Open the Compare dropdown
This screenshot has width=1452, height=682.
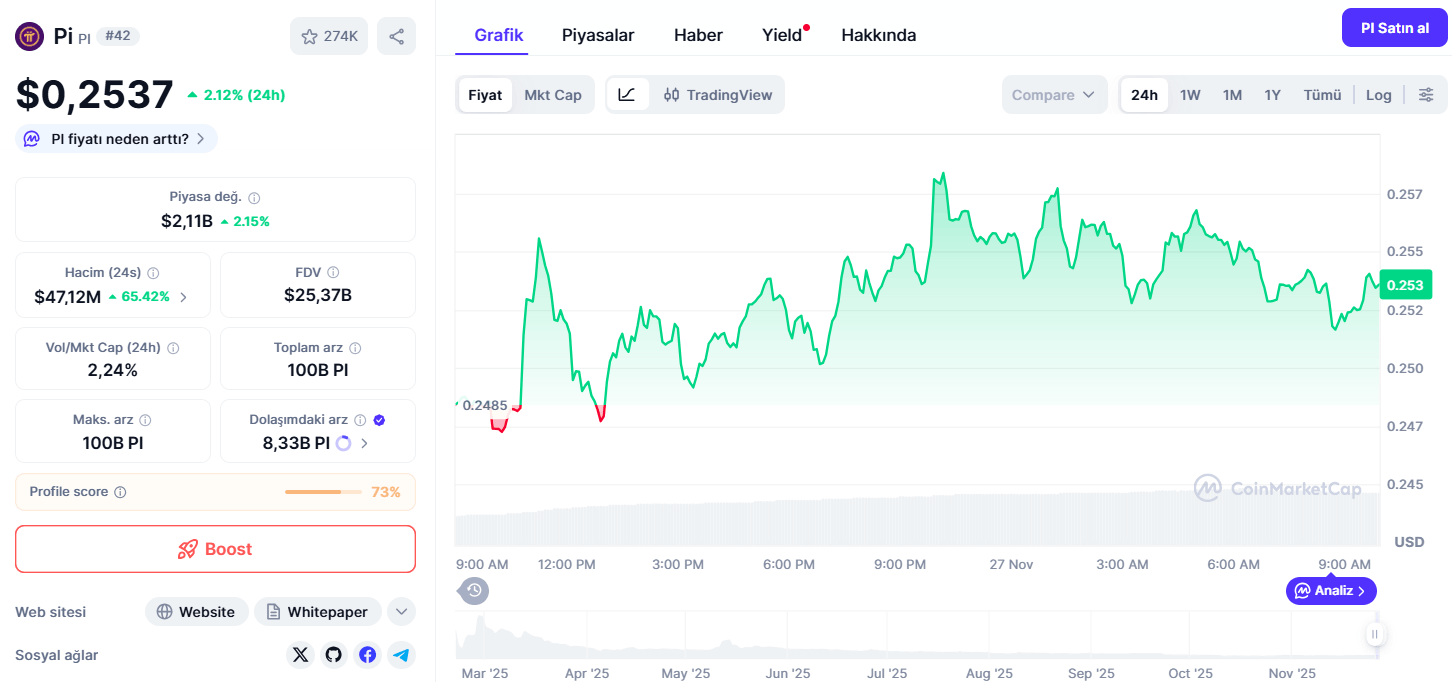point(1054,95)
